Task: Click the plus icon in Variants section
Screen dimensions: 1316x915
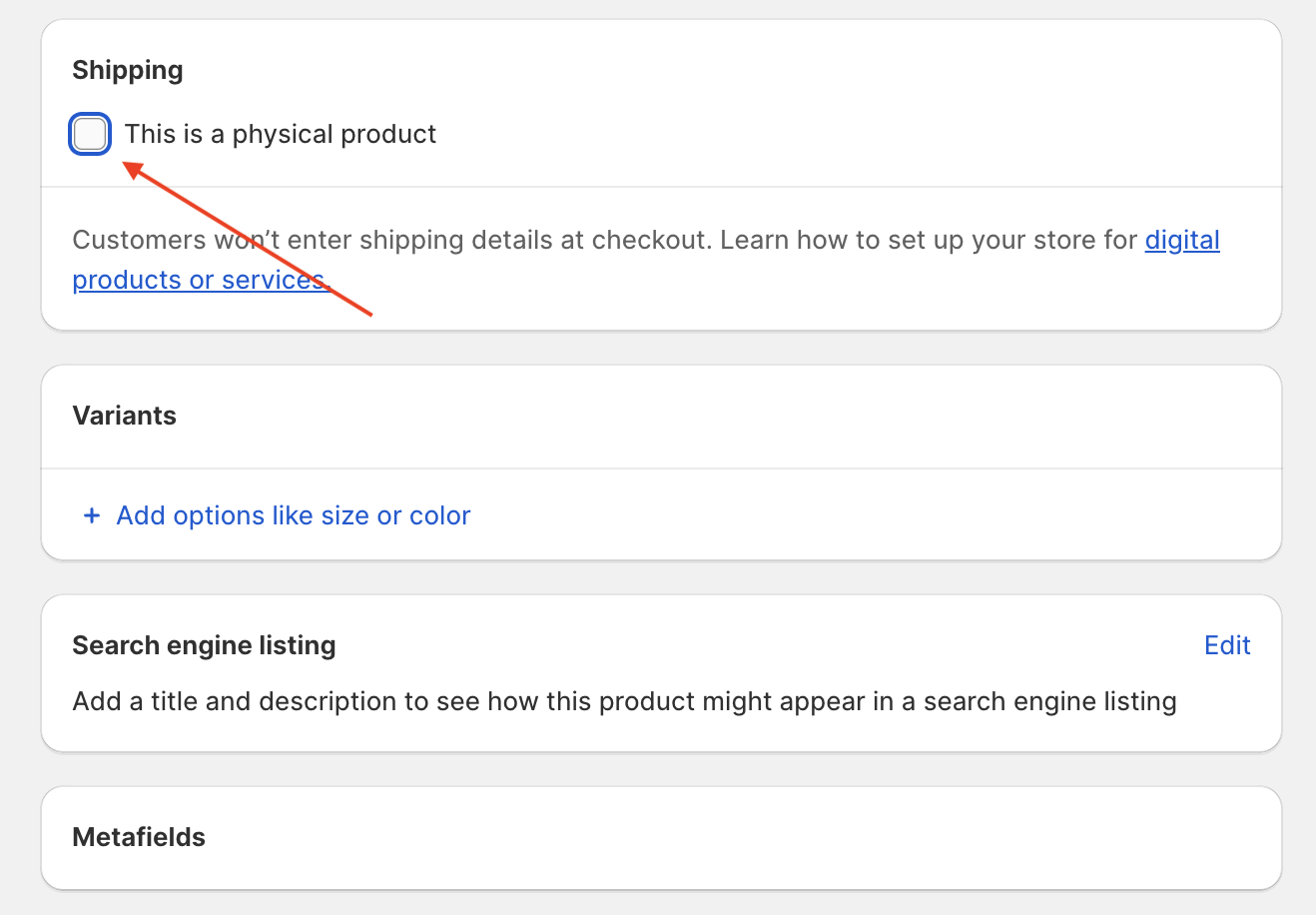Action: point(91,515)
